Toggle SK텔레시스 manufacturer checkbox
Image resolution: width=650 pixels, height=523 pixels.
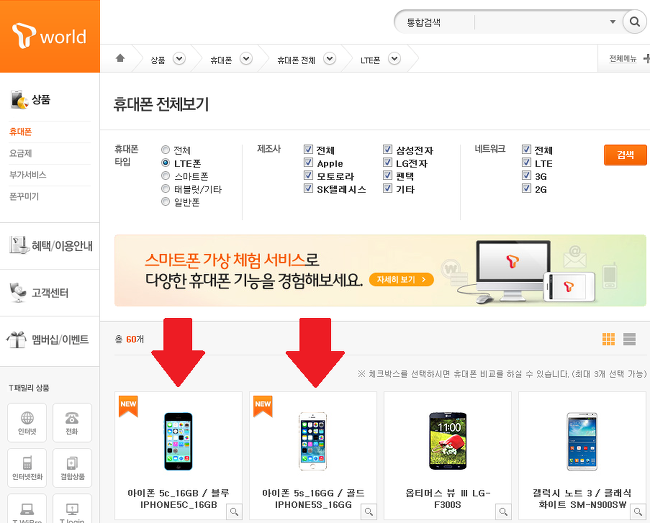[x=308, y=189]
